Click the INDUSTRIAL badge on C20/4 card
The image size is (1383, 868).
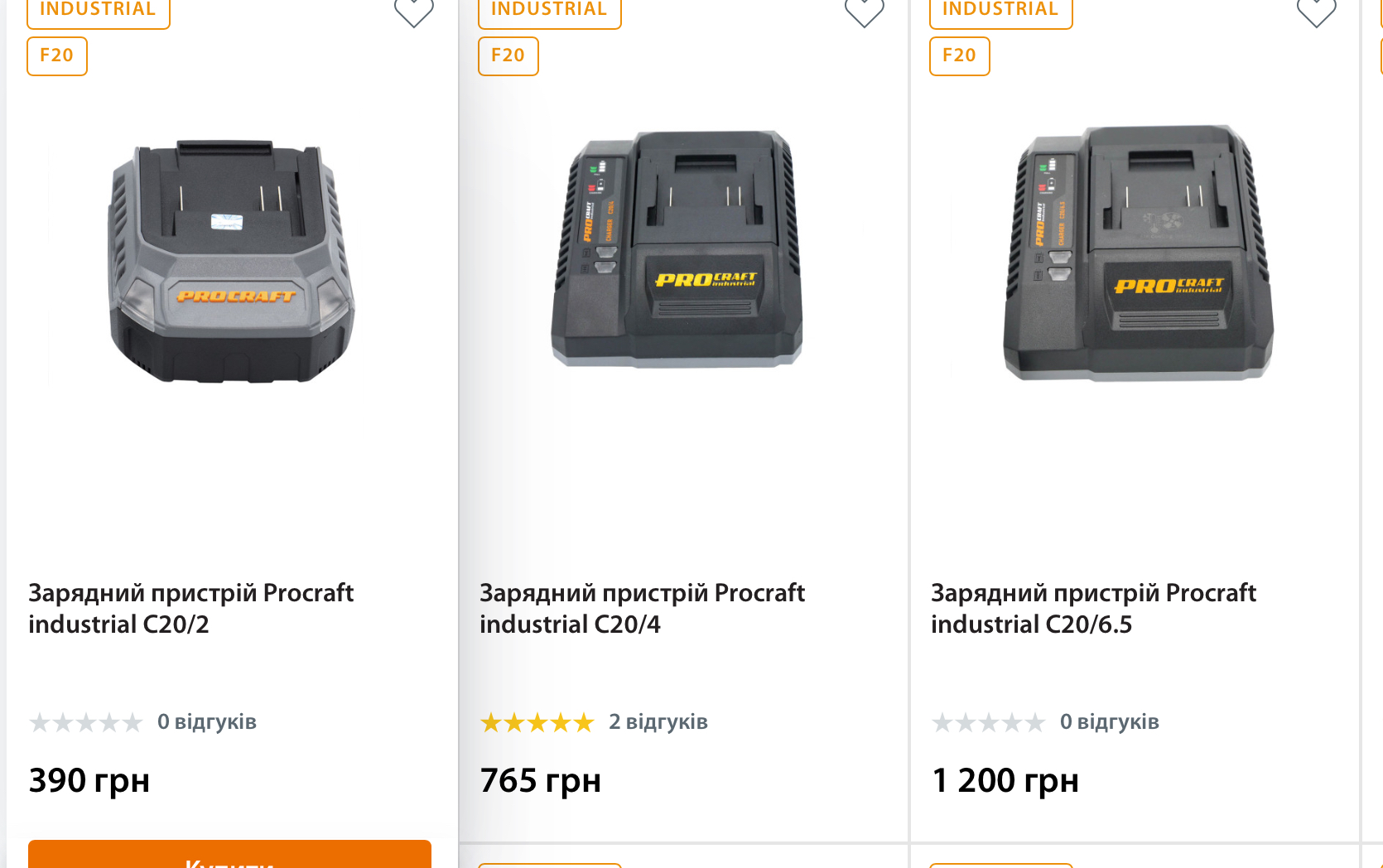click(x=549, y=11)
